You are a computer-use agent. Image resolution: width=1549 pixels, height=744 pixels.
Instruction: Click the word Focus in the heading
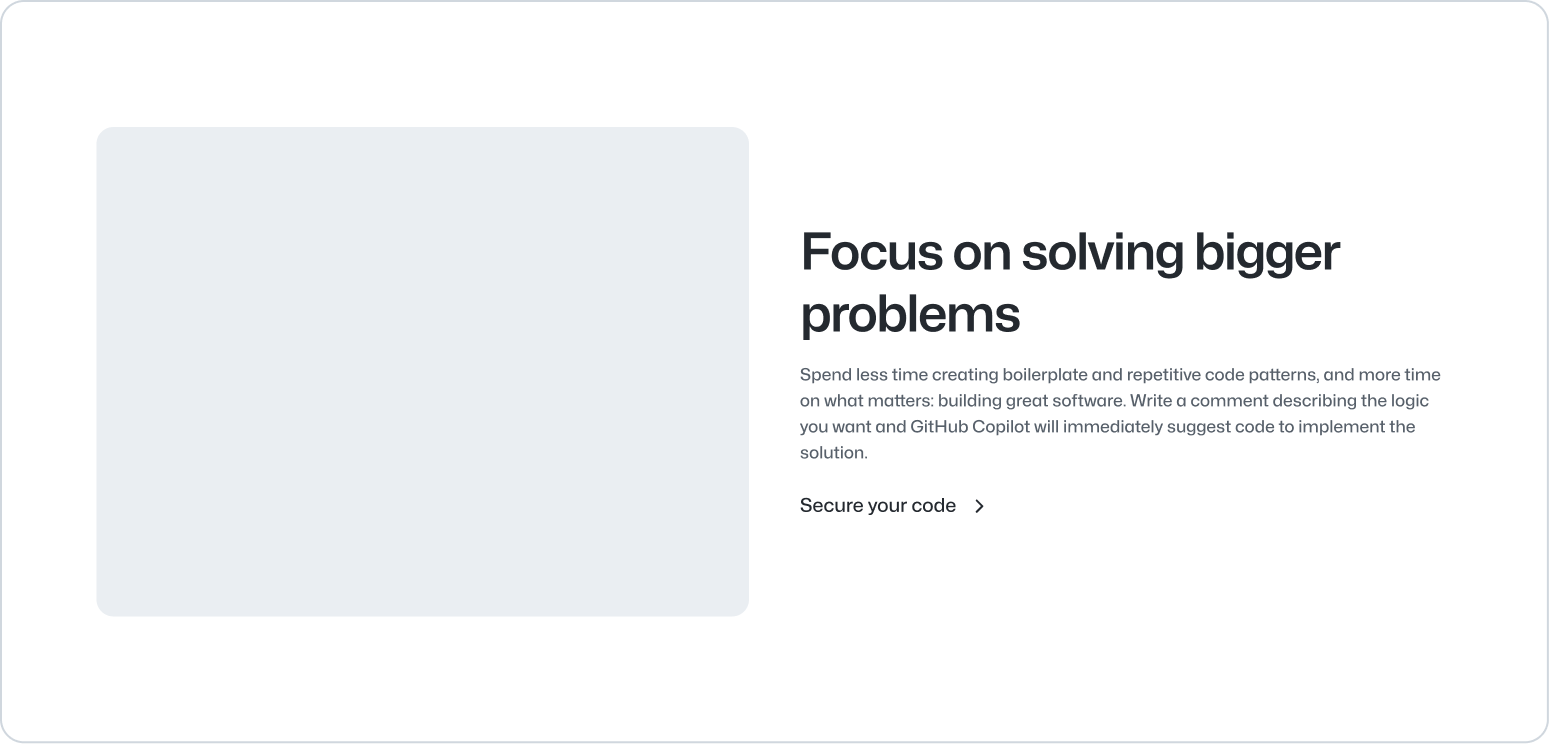point(871,252)
